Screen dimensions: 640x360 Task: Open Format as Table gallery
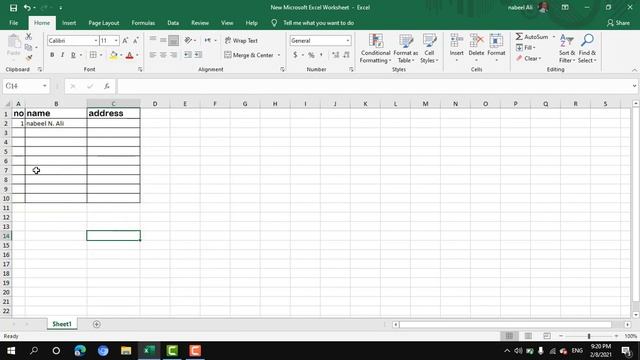coord(406,48)
